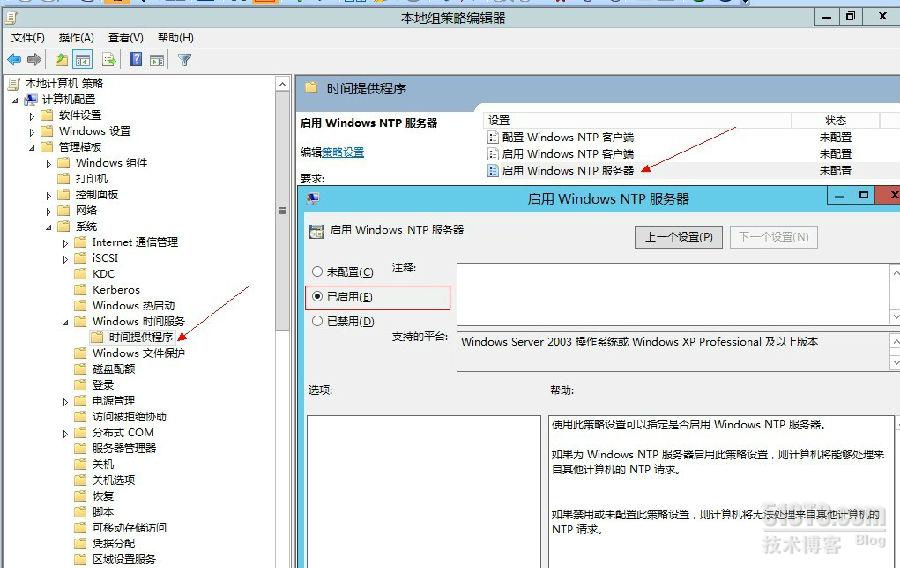Screen dimensions: 900x568
Task: Expand the Internet 通信管理 tree node
Action: coord(65,243)
